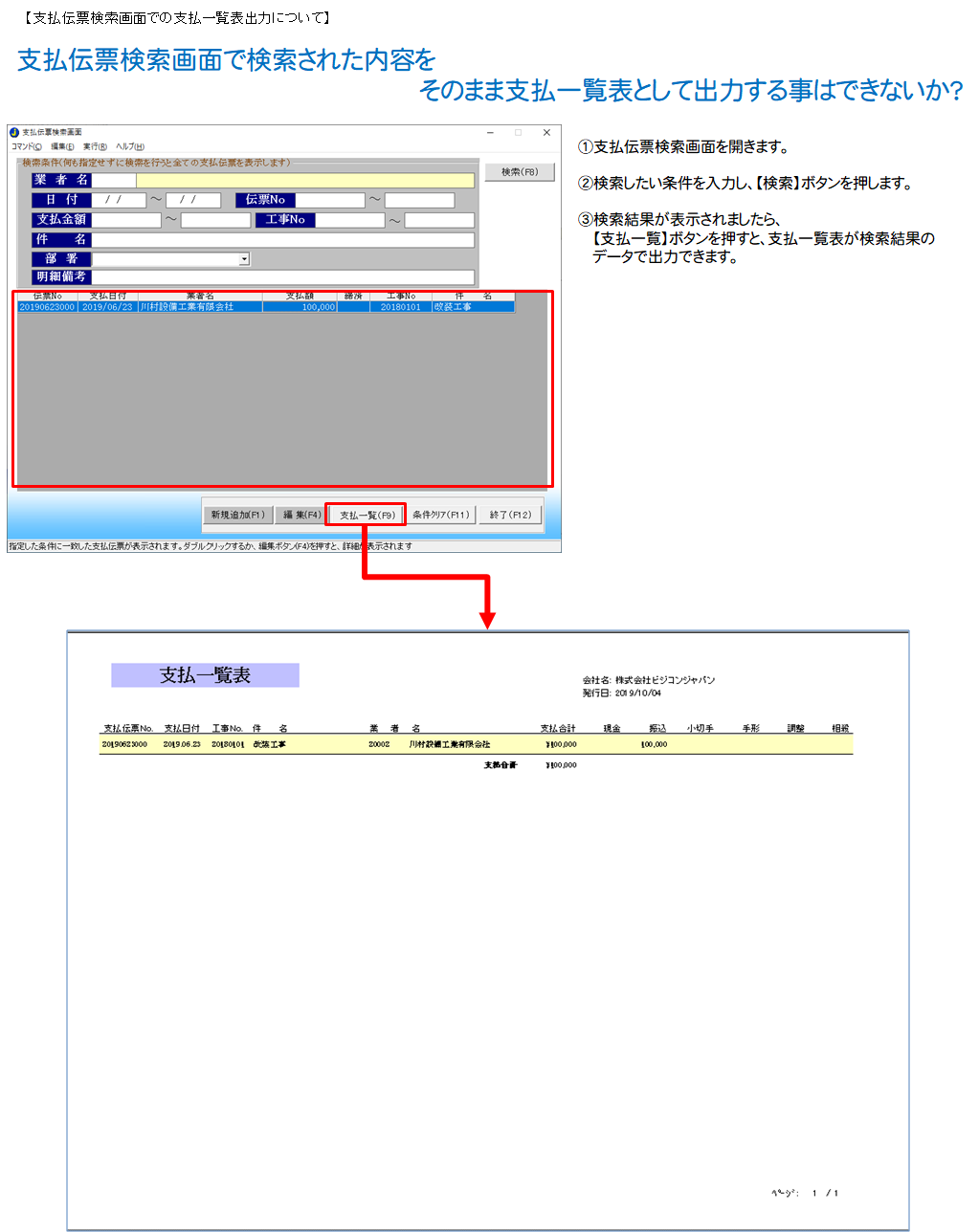Focus the first 工事No input field
Screen dimensions: 979x1232
point(350,220)
